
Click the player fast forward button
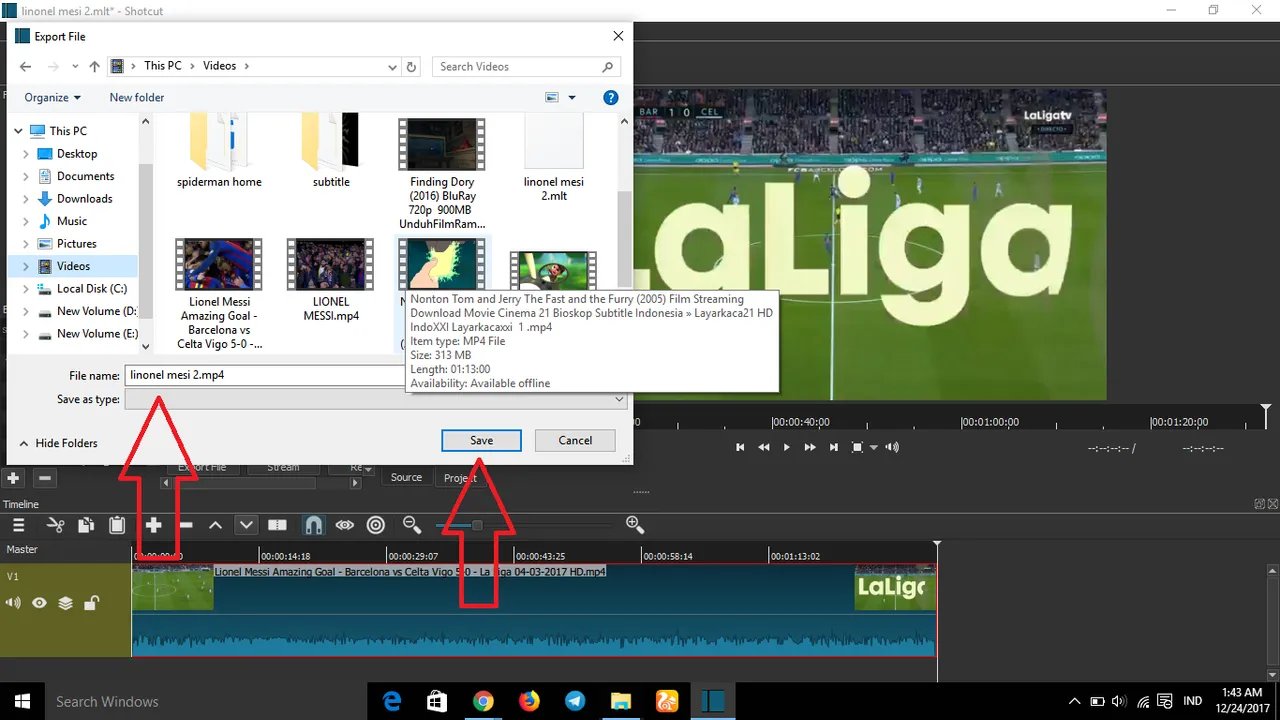[x=810, y=447]
